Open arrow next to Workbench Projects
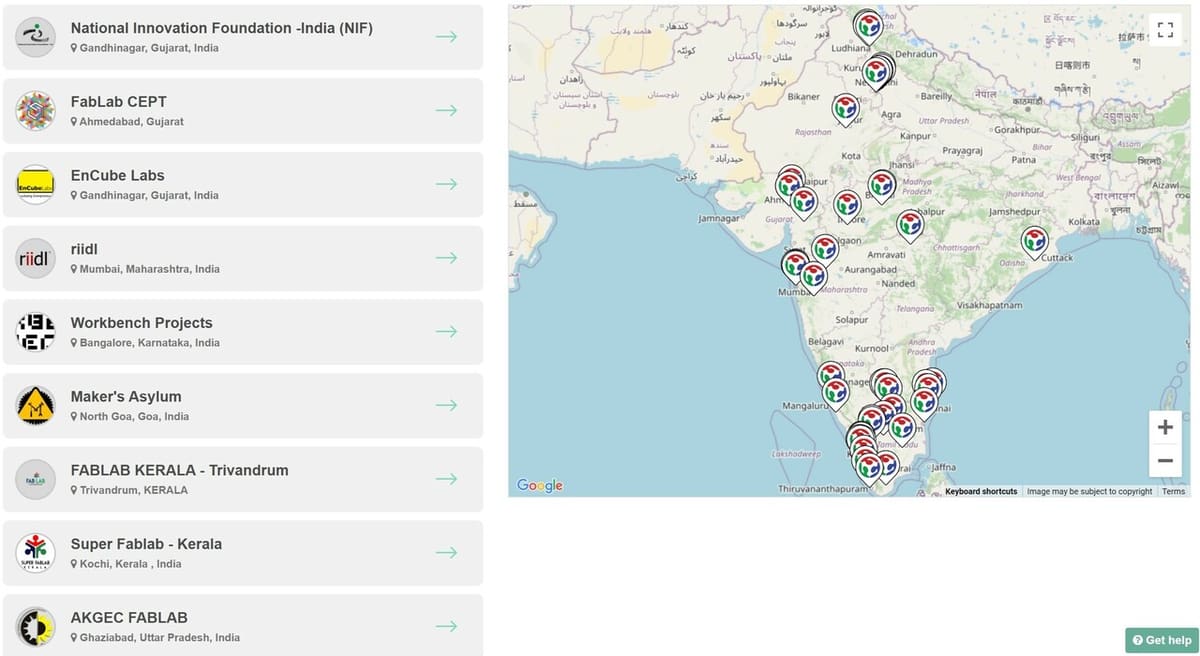Viewport: 1200px width, 656px height. 446,332
